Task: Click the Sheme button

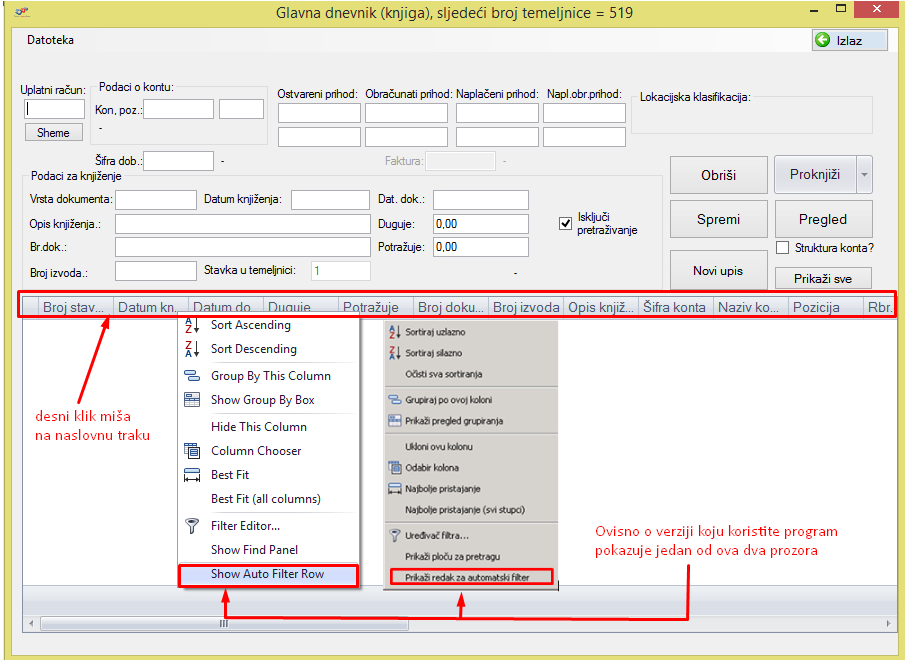Action: 53,132
